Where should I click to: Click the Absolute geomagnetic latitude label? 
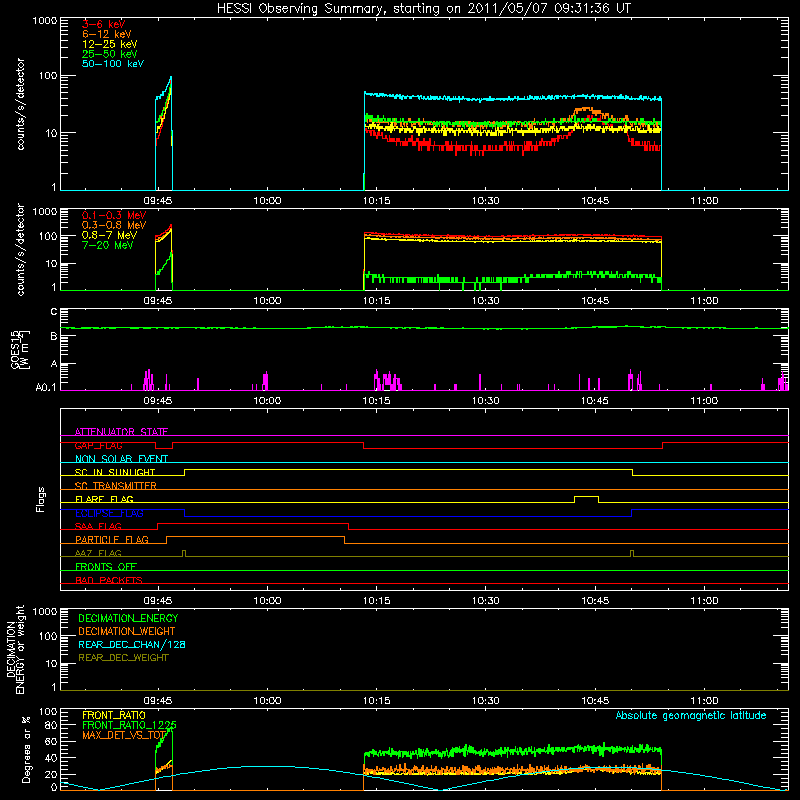[x=691, y=716]
